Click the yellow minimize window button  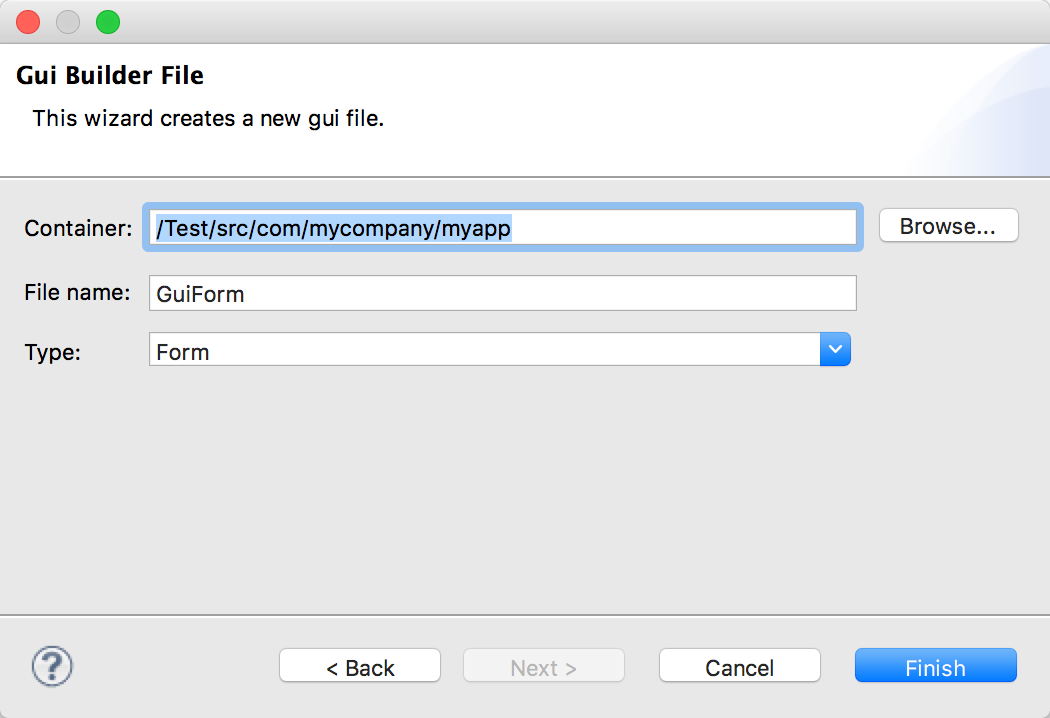coord(67,21)
